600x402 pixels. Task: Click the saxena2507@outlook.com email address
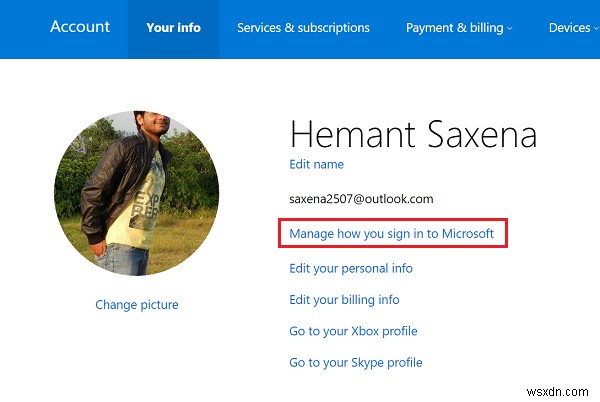pyautogui.click(x=361, y=199)
